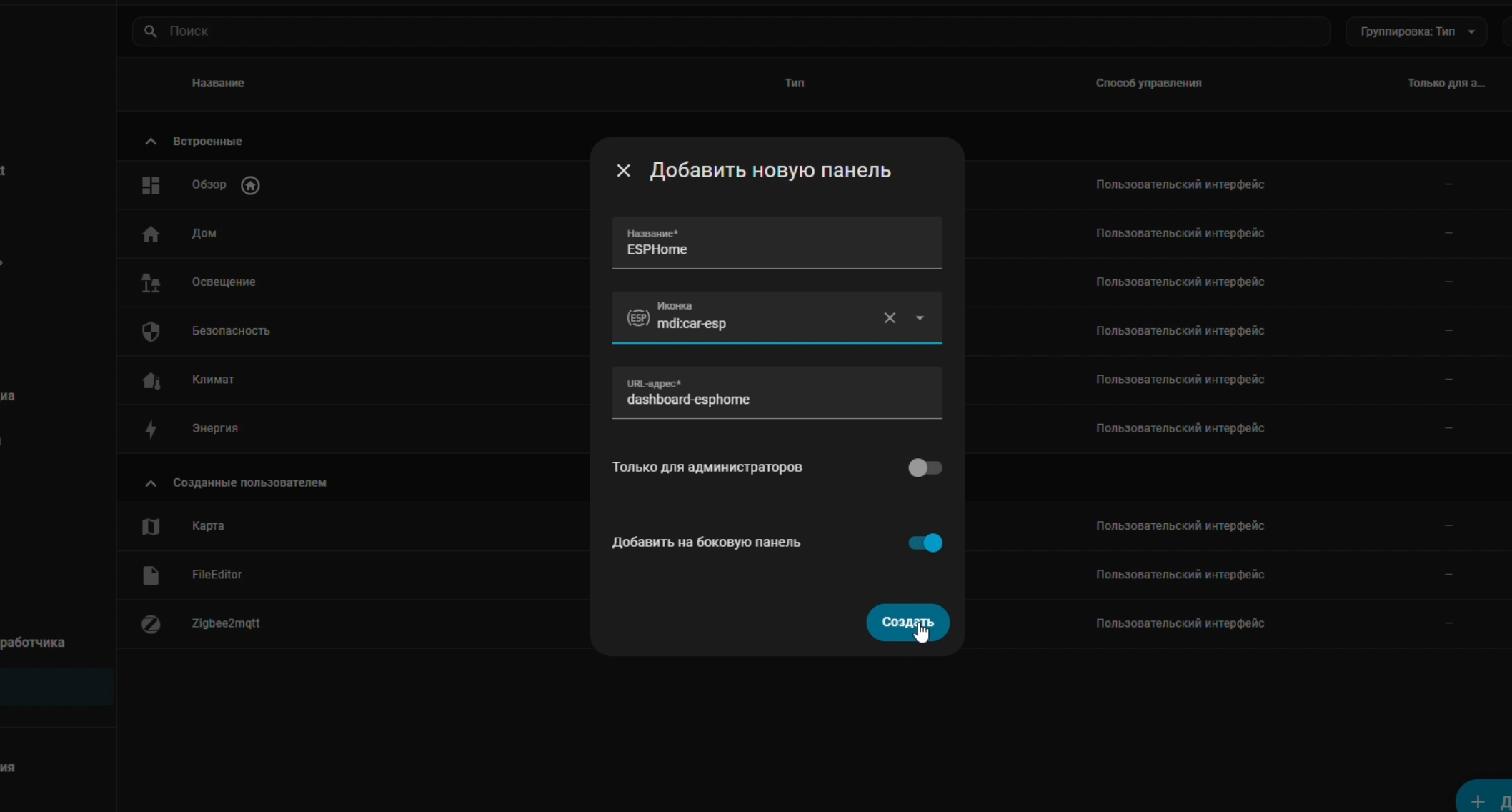Image resolution: width=1512 pixels, height=812 pixels.
Task: Open the Иконка picker dropdown arrow
Action: click(x=920, y=318)
